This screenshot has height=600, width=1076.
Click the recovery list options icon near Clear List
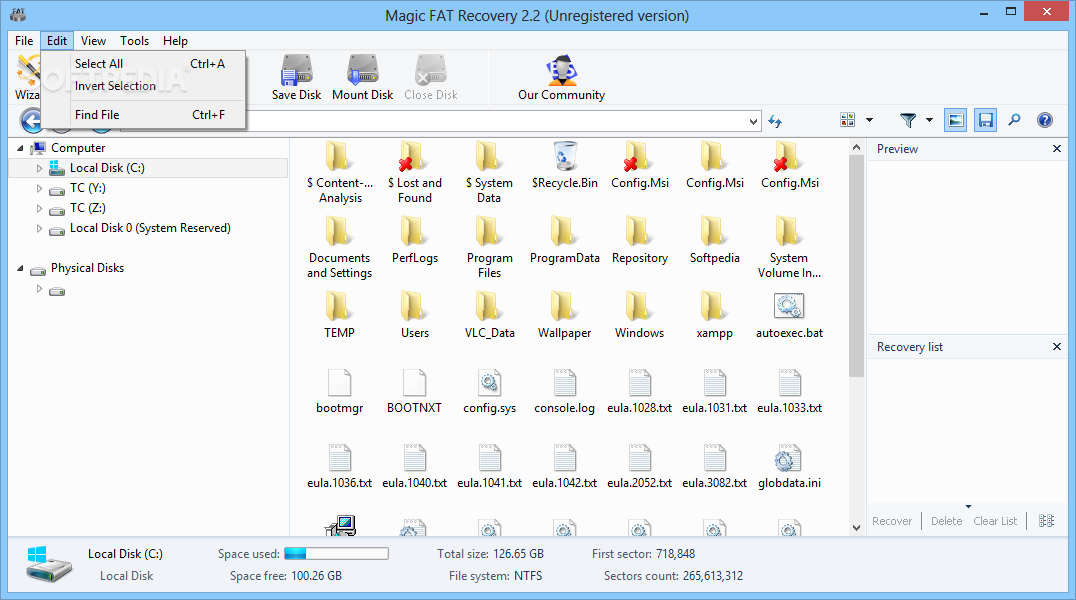click(1046, 521)
